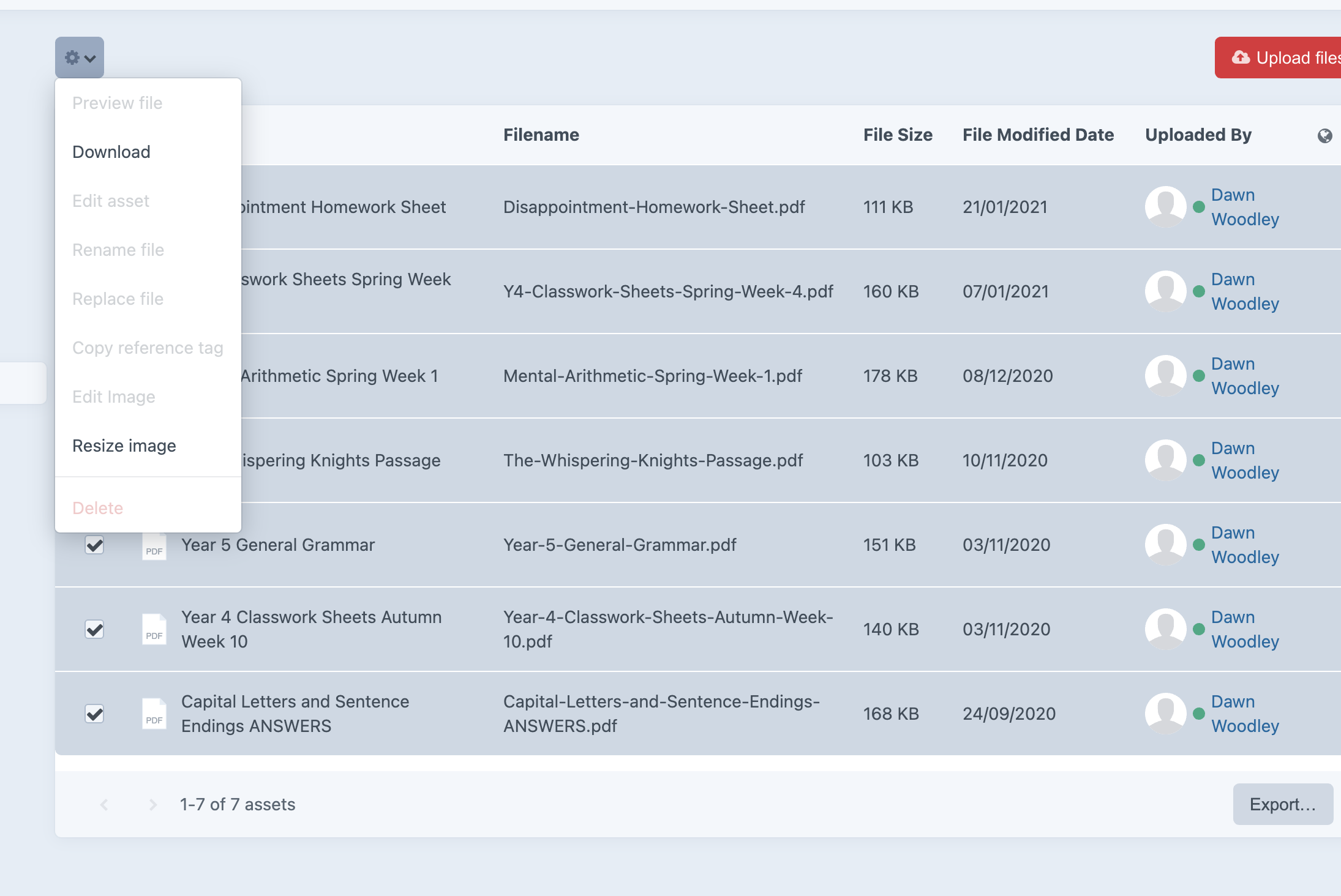
Task: Click the PDF icon beside Year 4 Classwork Sheets Autumn Week 10
Action: (154, 629)
